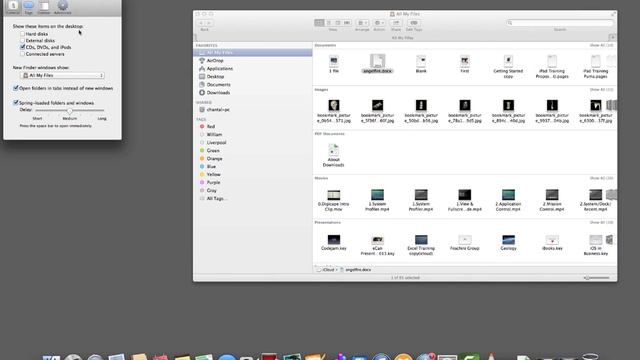Select the Blank document file
This screenshot has height=360, width=640.
point(421,64)
